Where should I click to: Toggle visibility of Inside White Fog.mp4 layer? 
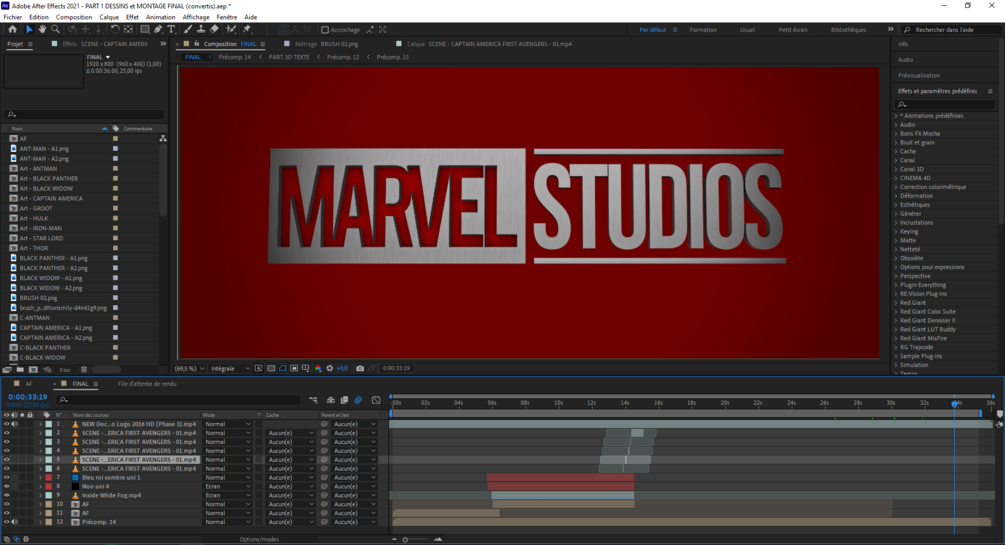[6, 496]
